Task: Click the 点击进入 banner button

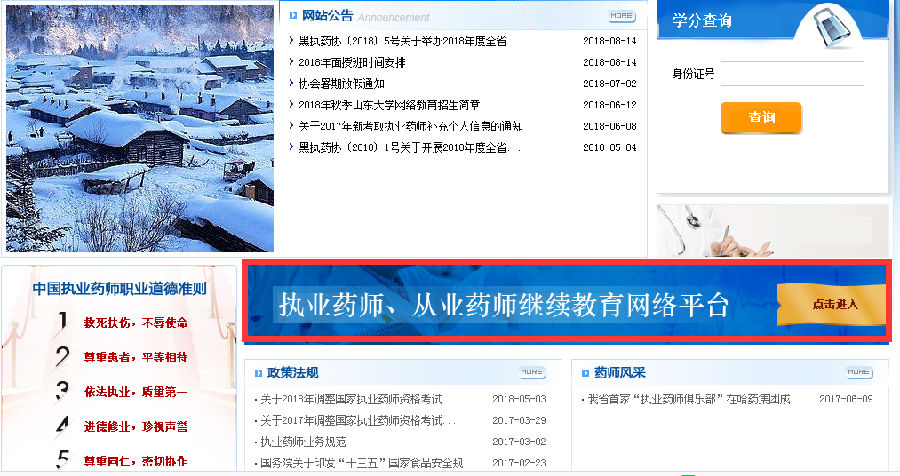Action: click(x=831, y=304)
